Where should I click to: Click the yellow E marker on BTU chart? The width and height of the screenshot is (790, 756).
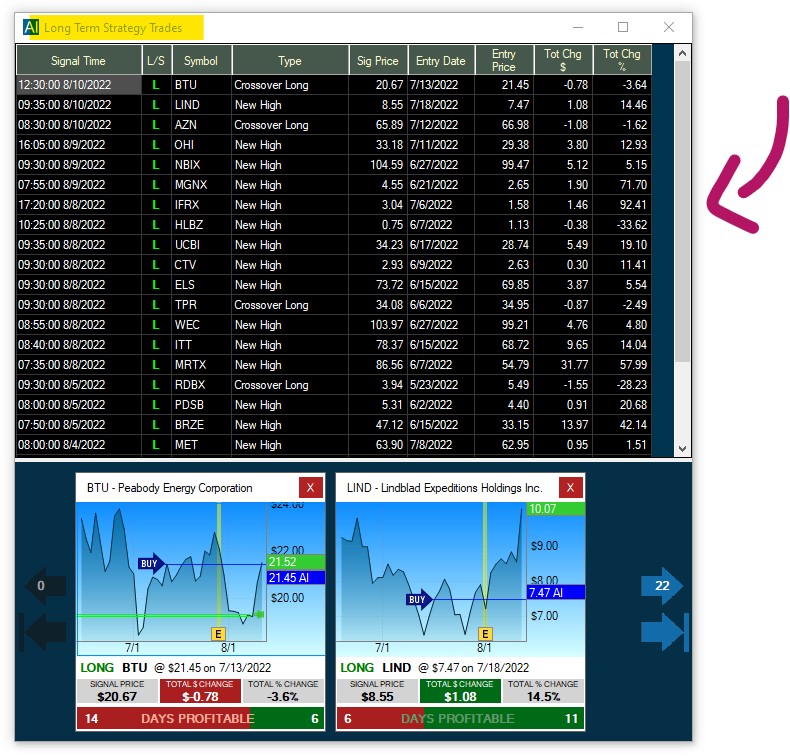(218, 634)
